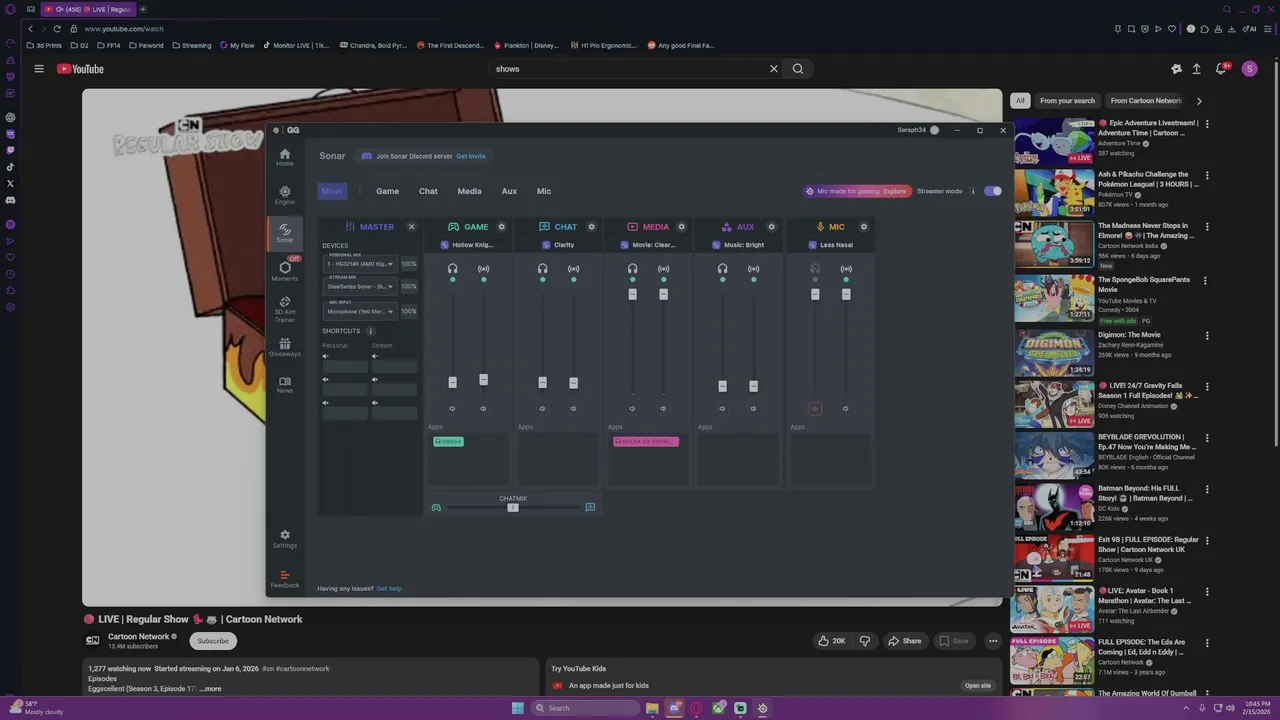Open CHAT channel gear settings
This screenshot has width=1280, height=720.
coord(592,227)
